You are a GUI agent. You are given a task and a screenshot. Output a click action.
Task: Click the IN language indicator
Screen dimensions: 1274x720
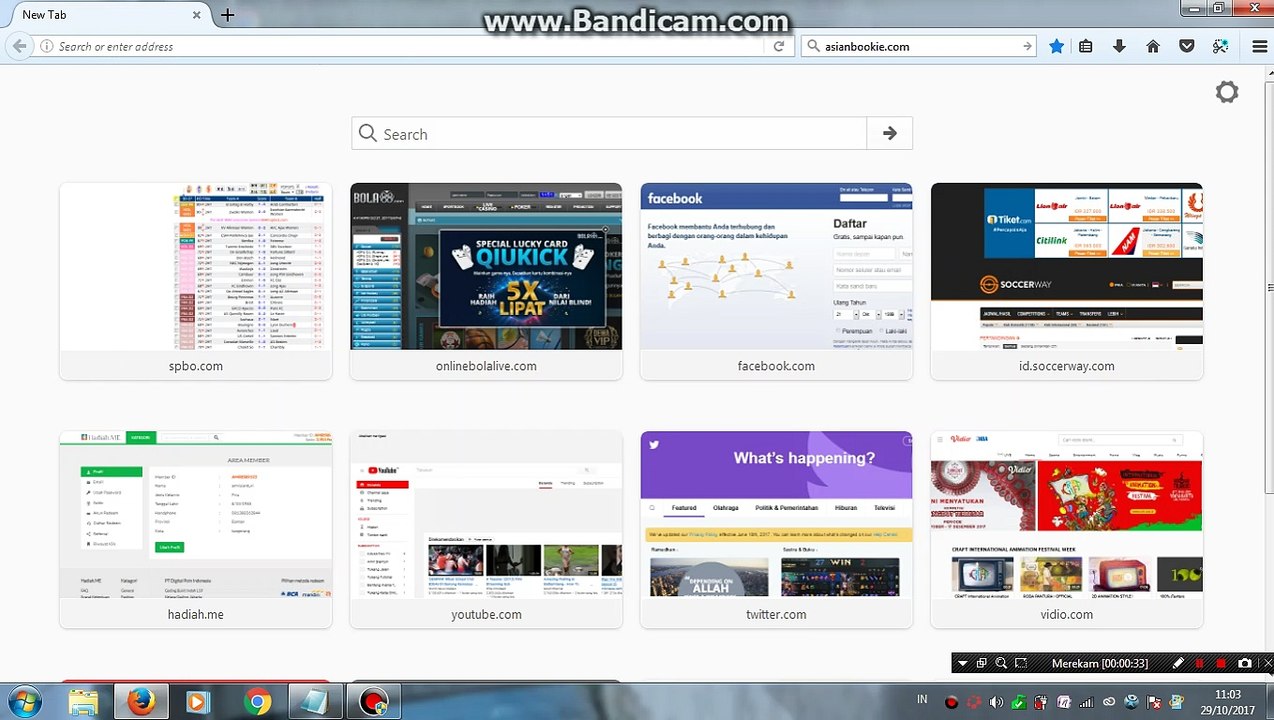(x=922, y=700)
